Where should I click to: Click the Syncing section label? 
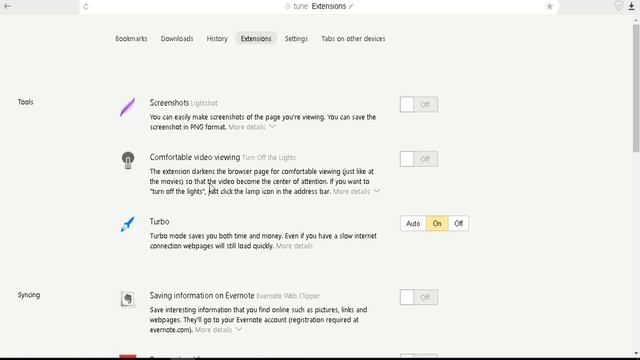(x=29, y=295)
